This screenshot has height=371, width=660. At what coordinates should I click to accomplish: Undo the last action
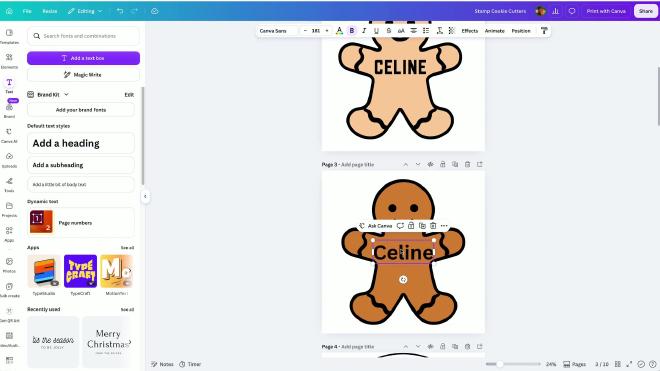point(120,11)
